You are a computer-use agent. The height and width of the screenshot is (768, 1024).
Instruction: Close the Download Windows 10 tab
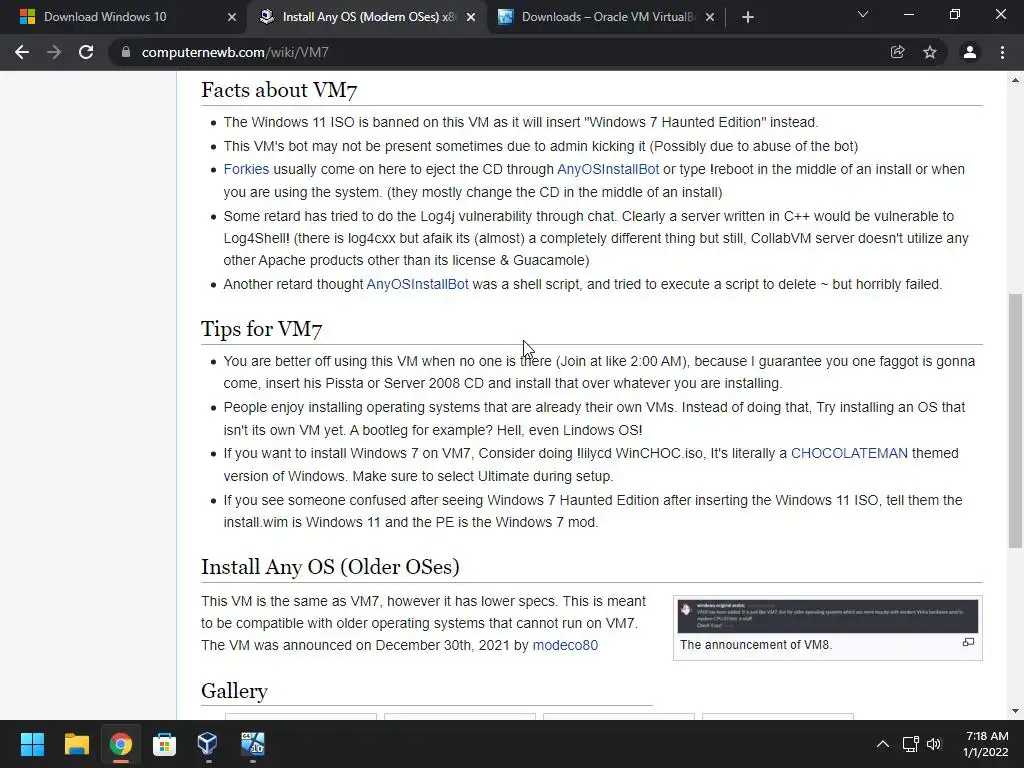[x=232, y=17]
